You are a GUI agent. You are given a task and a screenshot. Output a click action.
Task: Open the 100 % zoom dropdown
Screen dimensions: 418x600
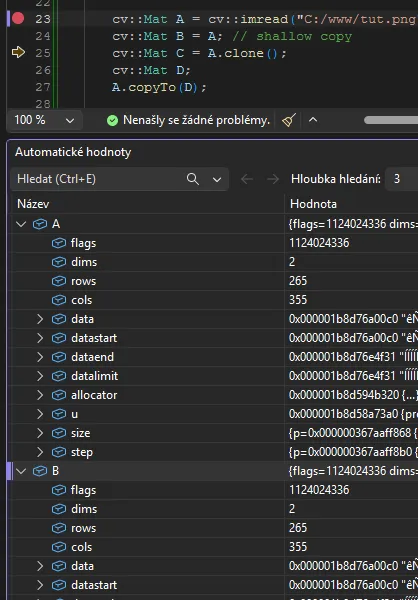[x=44, y=121]
